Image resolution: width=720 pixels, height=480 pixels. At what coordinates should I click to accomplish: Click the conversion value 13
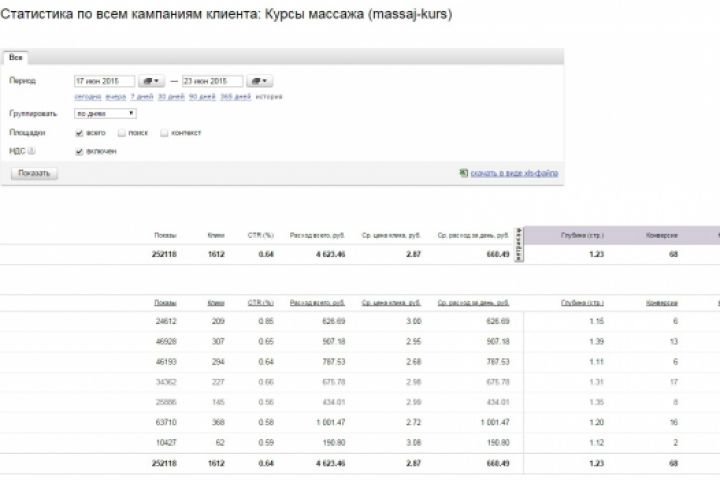tap(674, 341)
